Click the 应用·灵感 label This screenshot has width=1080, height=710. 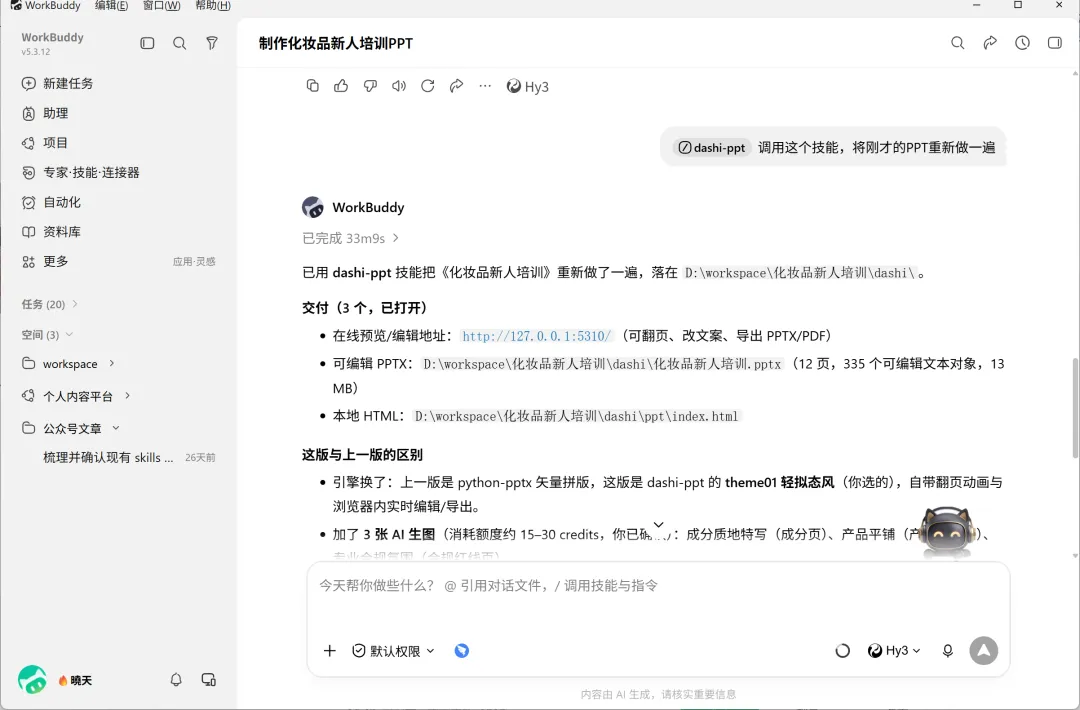coord(194,262)
